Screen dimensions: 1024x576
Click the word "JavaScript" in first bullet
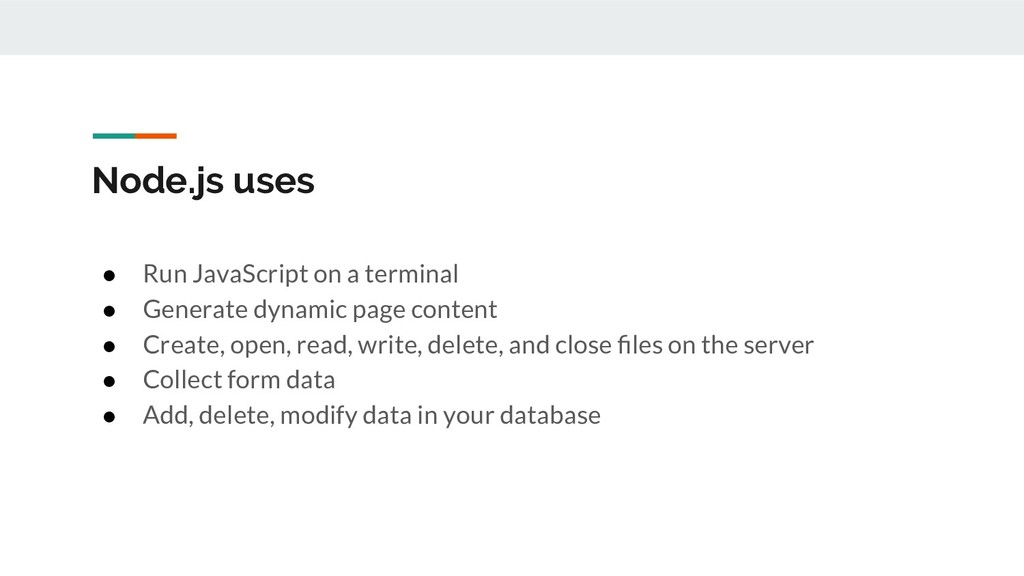coord(250,274)
